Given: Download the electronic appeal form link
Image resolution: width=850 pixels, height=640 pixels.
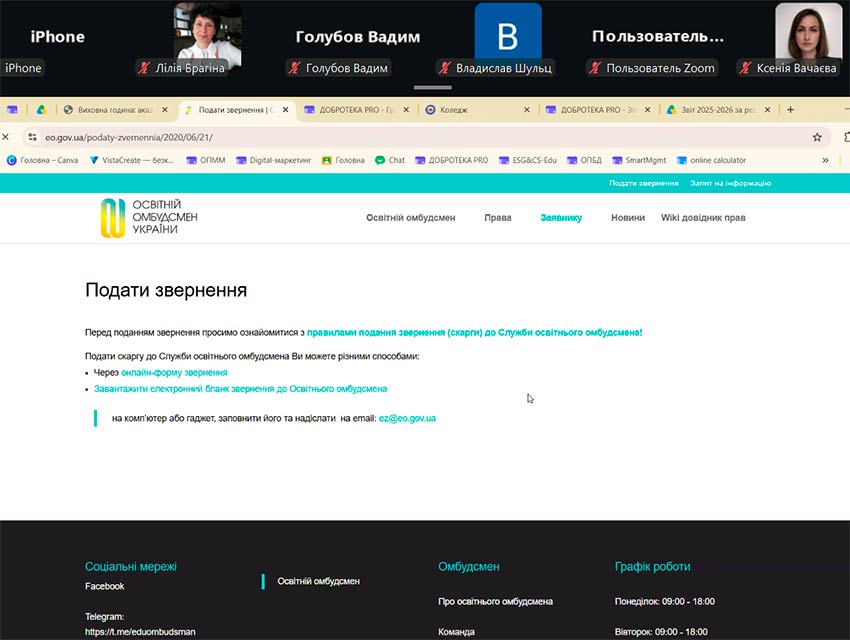Looking at the screenshot, I should click(240, 389).
